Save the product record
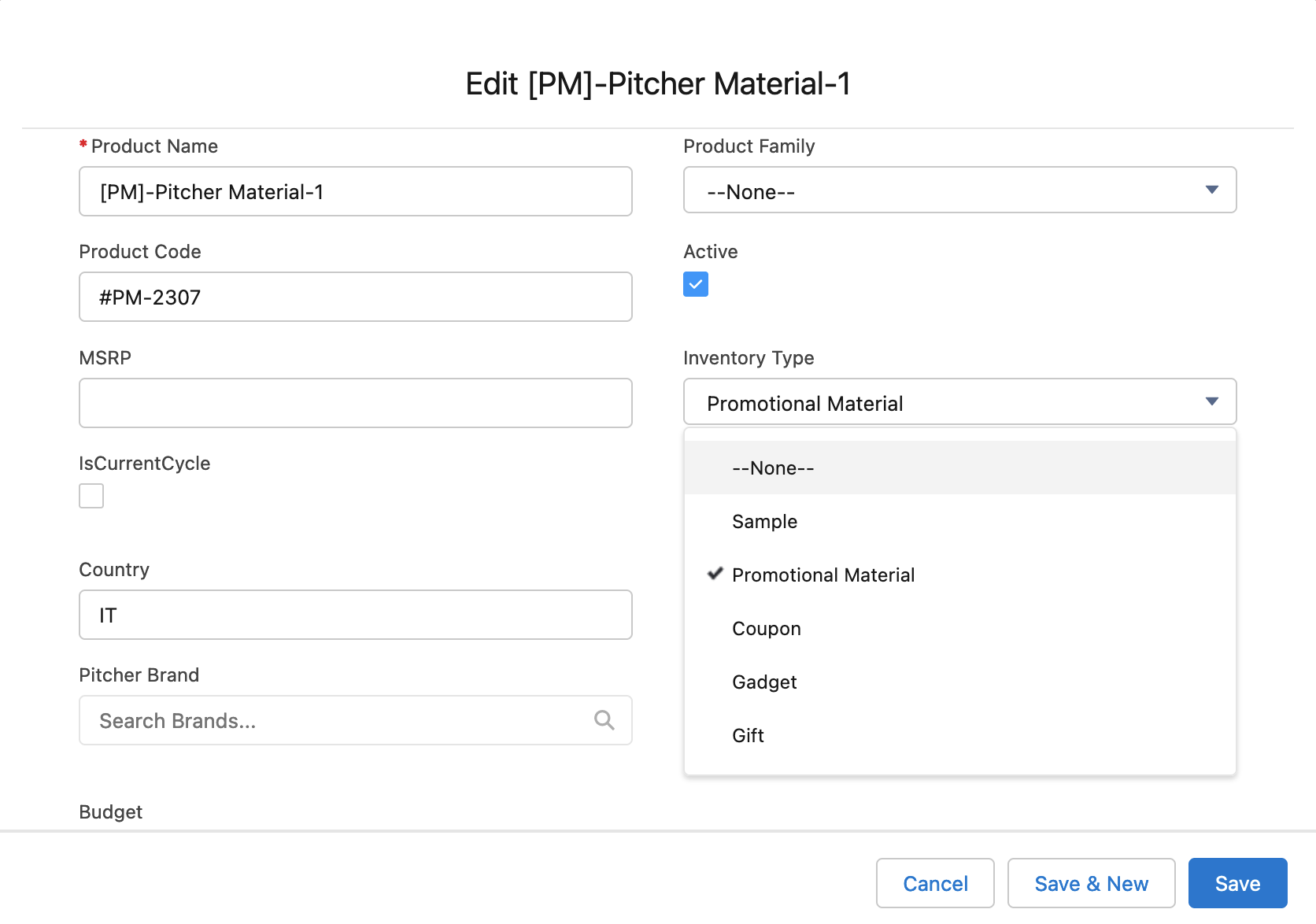 (1237, 883)
